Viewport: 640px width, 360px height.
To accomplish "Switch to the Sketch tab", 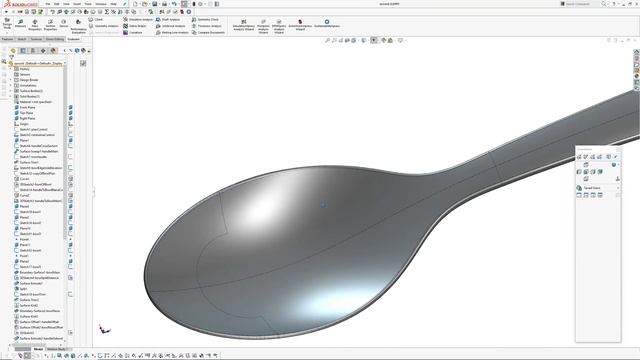I will click(22, 39).
